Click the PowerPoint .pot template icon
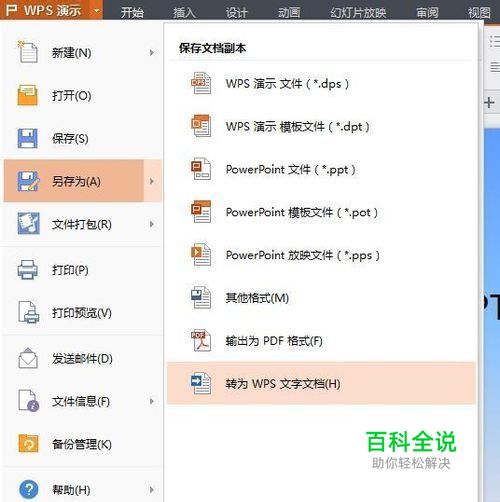 tap(201, 211)
